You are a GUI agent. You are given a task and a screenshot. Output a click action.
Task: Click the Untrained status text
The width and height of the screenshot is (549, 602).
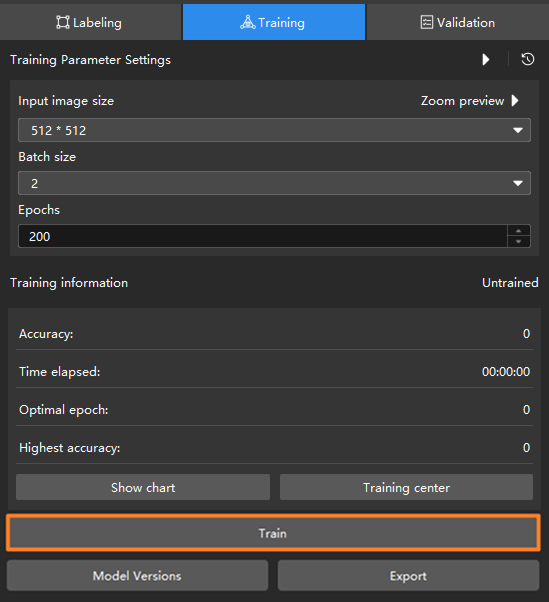coord(510,283)
